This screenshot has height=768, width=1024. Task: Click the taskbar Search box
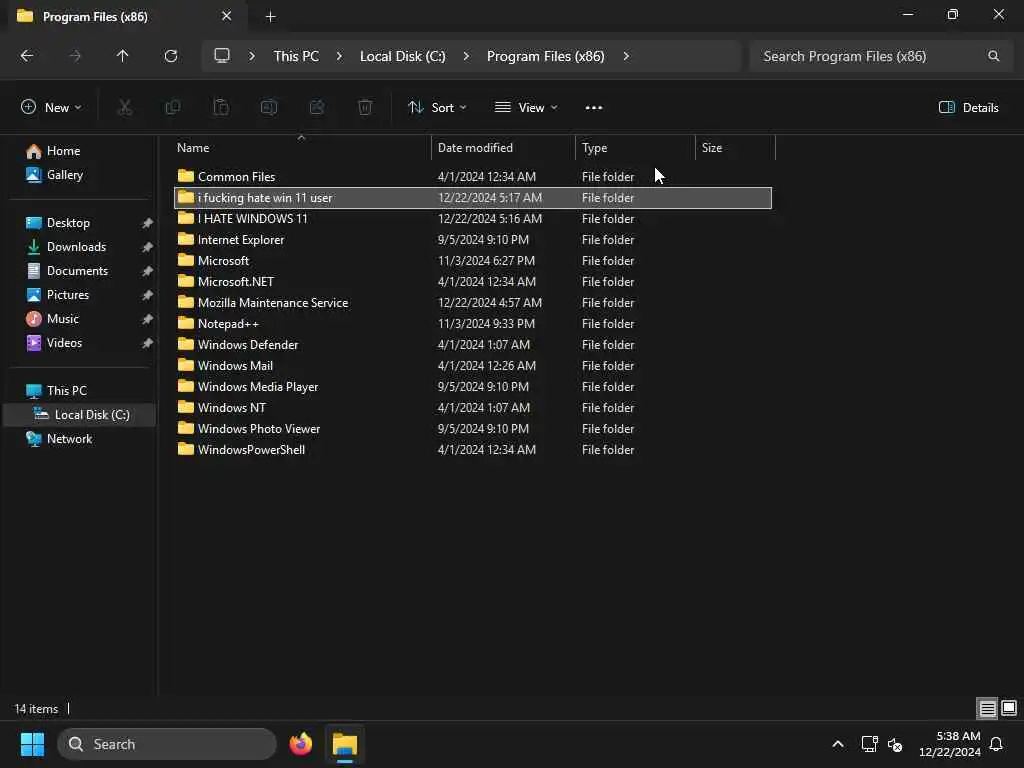pyautogui.click(x=167, y=744)
